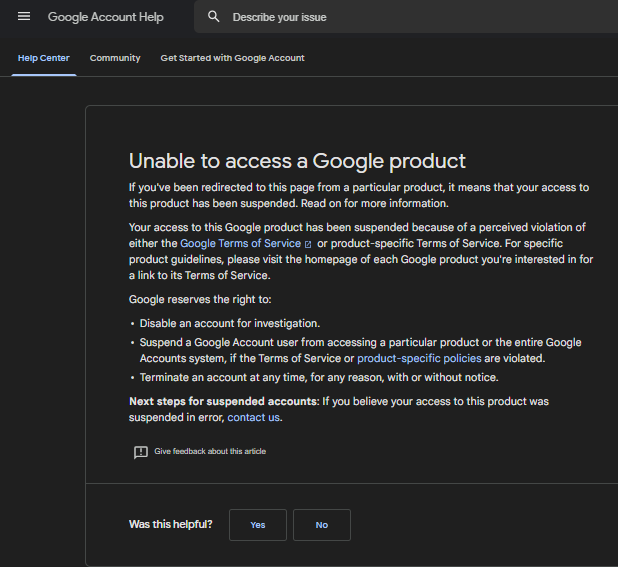Follow the product-specific policies link
Screen dimensions: 618x567
pyautogui.click(x=419, y=358)
